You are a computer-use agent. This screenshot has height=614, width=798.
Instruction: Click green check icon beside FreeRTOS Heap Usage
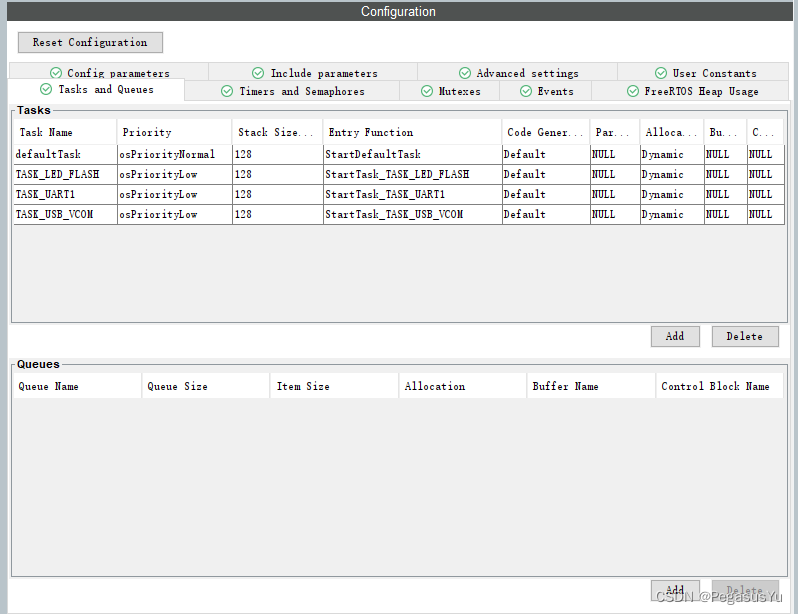click(633, 91)
